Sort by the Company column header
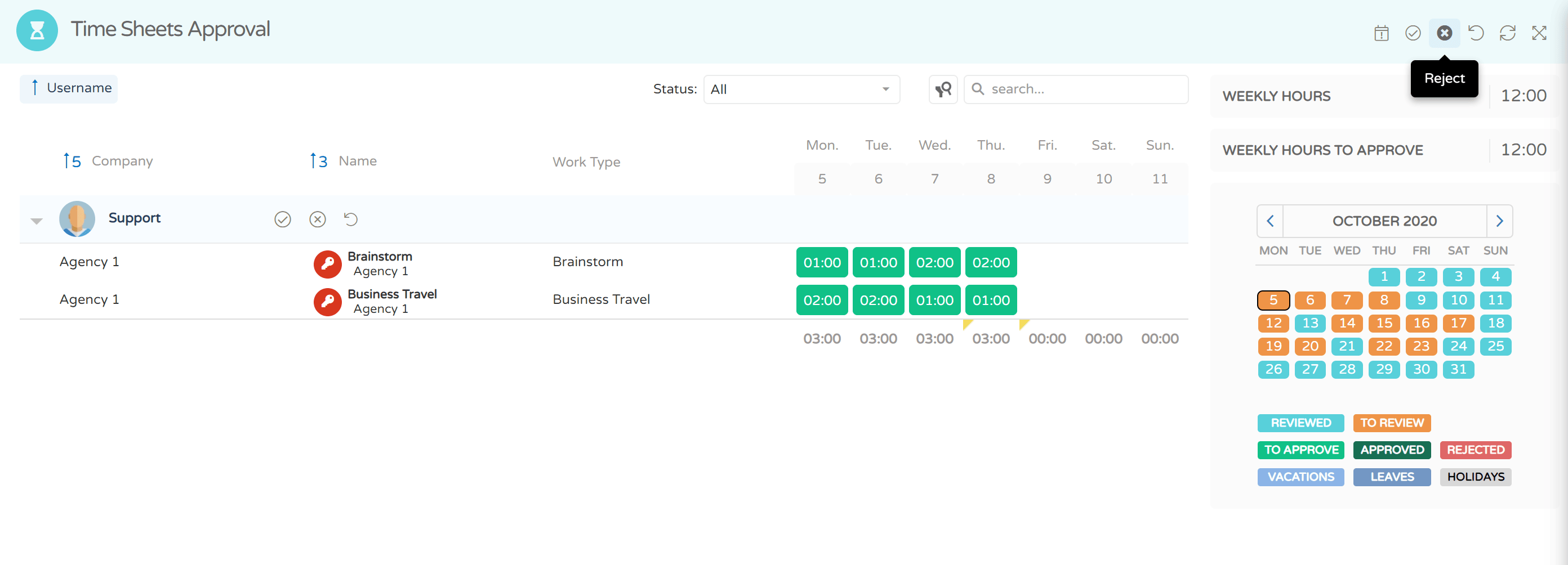Viewport: 1568px width, 565px height. coord(122,161)
